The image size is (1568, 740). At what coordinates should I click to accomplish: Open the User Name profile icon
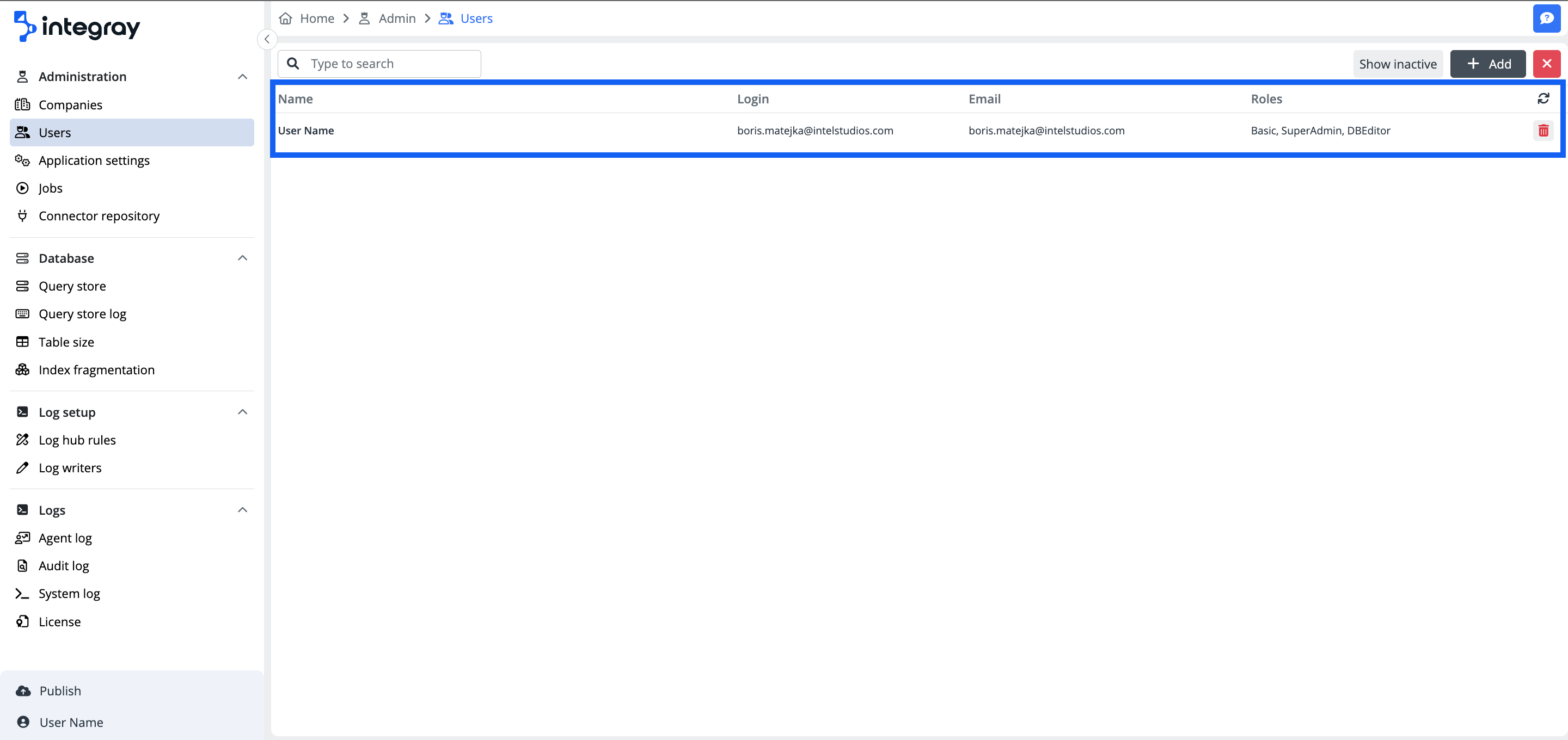23,721
